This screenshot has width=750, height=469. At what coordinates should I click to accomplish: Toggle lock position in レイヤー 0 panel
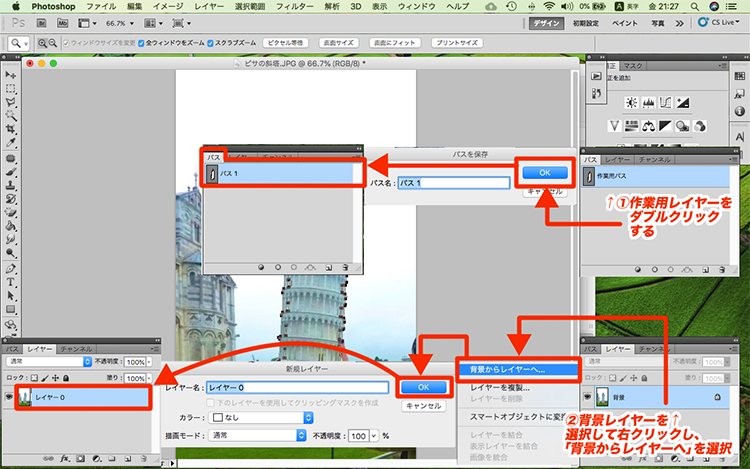point(55,378)
